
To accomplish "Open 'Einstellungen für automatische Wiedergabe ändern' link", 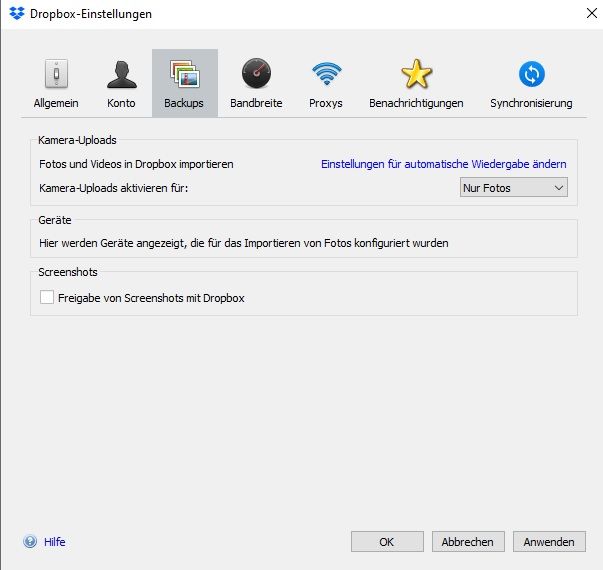I will click(x=443, y=164).
